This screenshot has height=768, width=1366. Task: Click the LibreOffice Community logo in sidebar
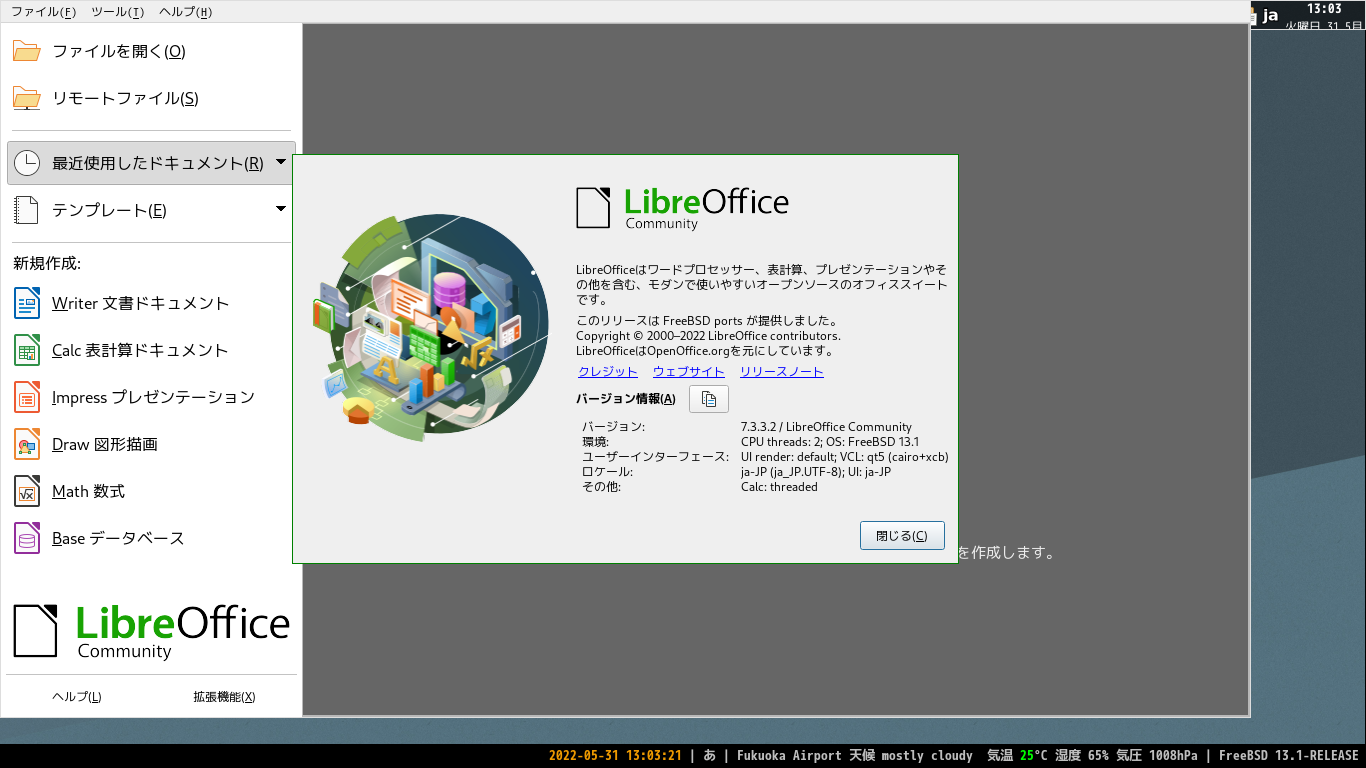(151, 630)
